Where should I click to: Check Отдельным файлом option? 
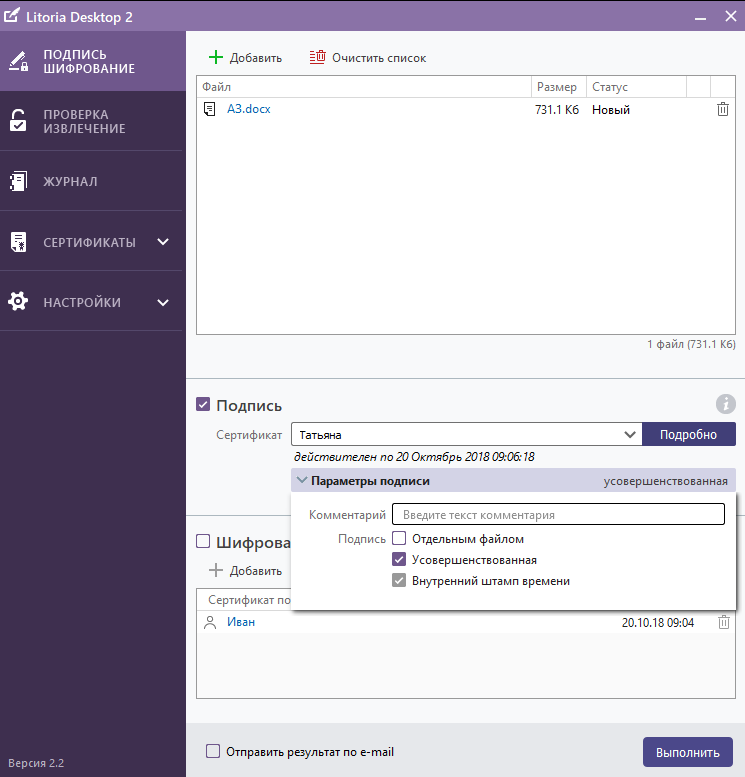point(399,538)
